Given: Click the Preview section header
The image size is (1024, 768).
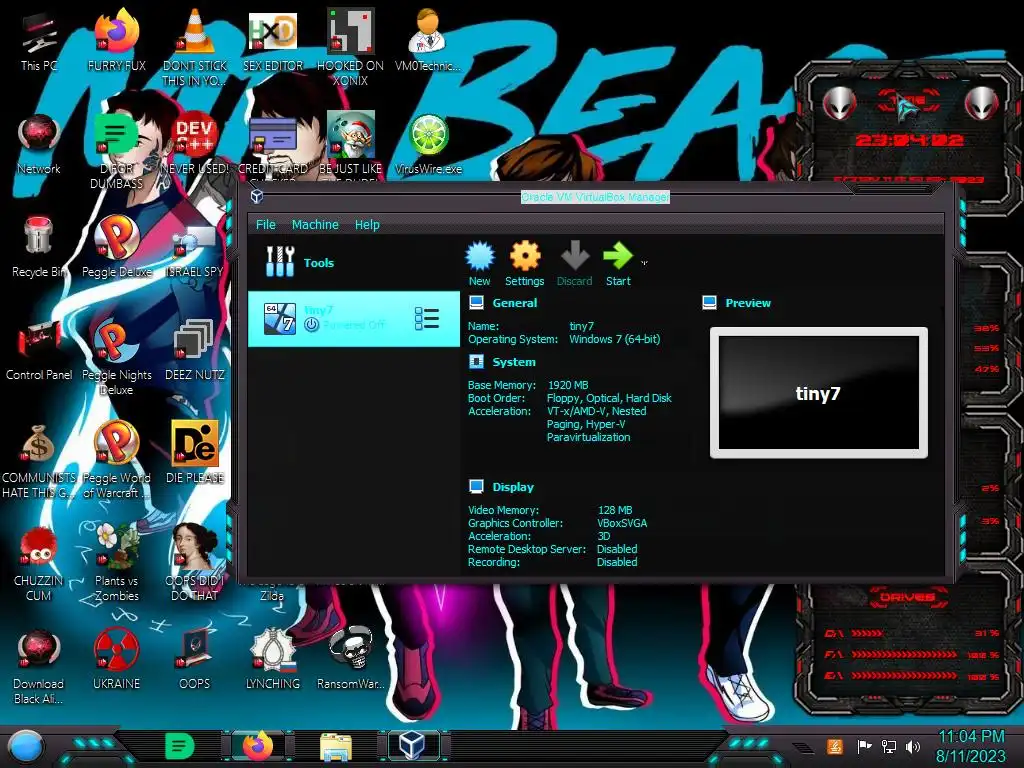Looking at the screenshot, I should pyautogui.click(x=748, y=303).
